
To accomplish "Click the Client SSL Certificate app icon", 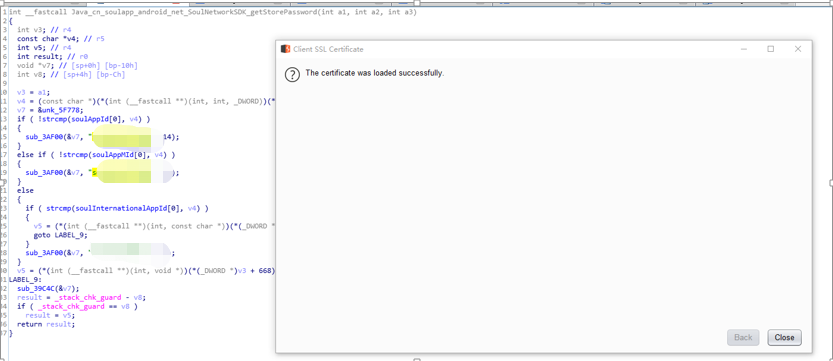I will click(285, 49).
